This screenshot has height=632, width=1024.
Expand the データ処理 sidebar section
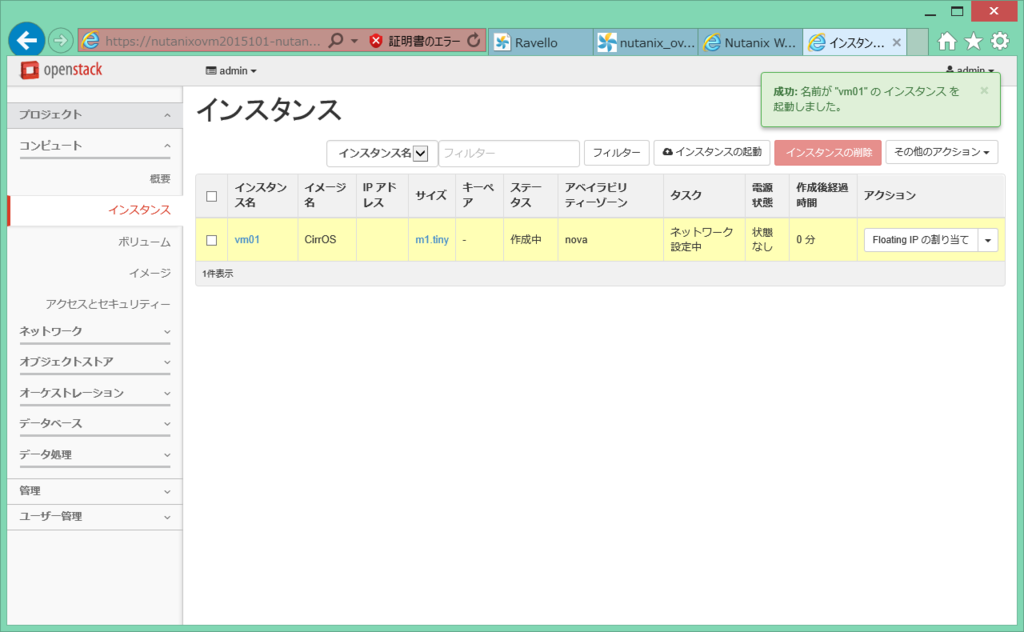click(95, 454)
